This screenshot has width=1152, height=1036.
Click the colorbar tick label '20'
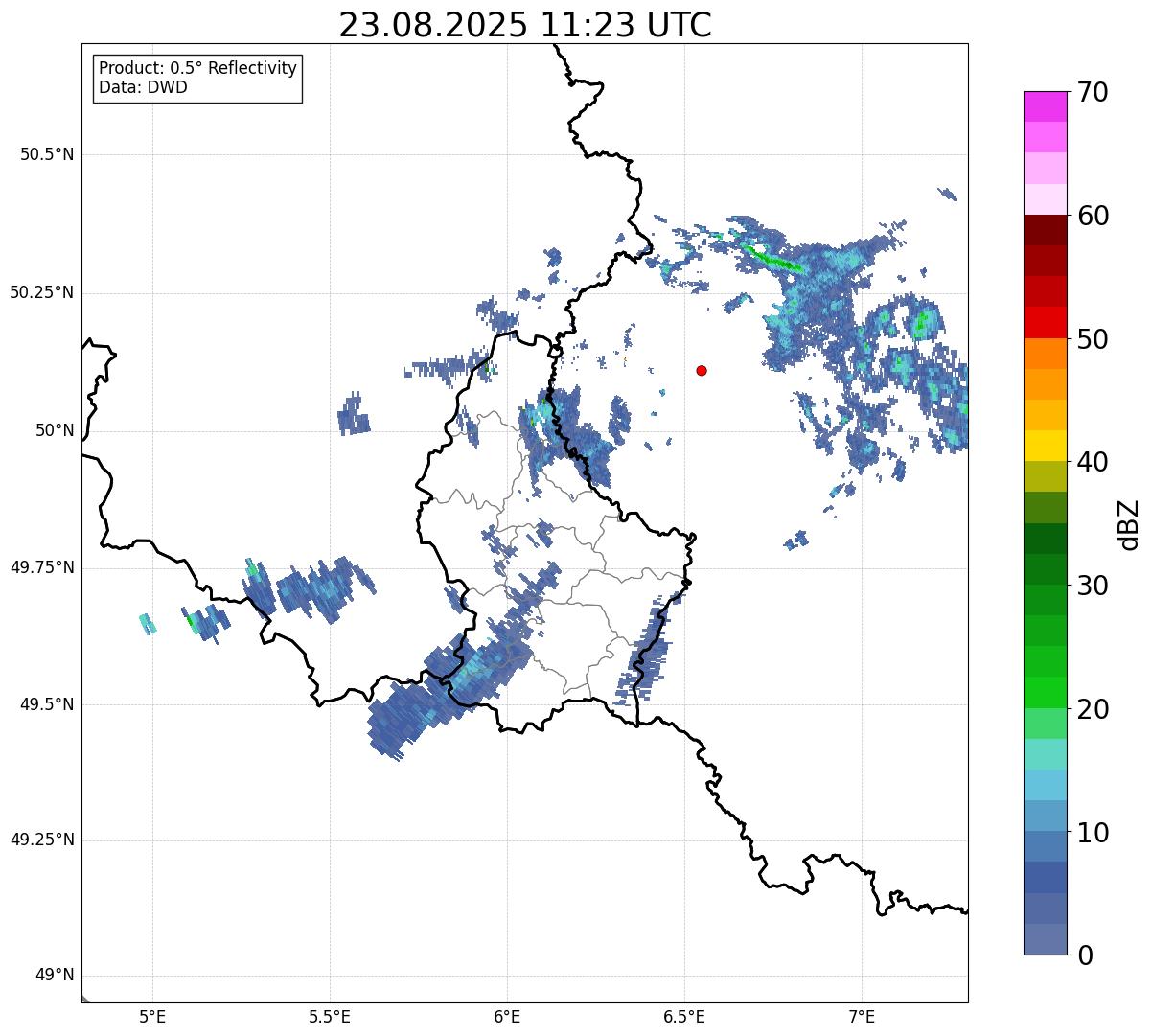tap(1094, 709)
